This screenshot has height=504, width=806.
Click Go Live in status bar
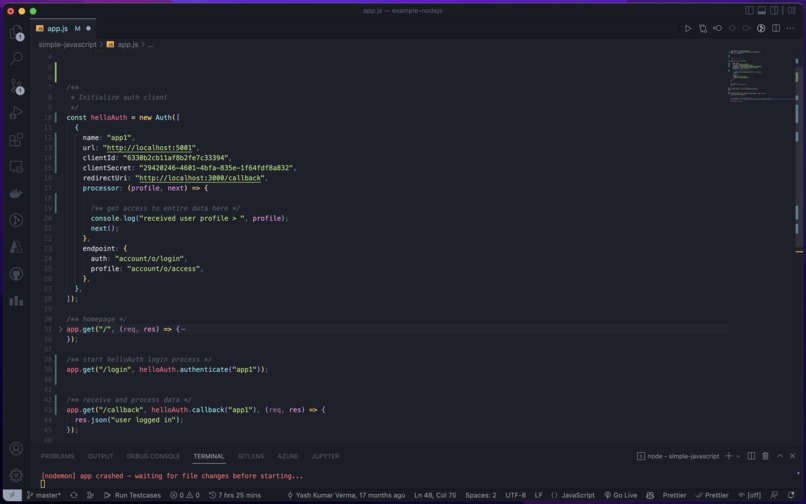[x=621, y=495]
